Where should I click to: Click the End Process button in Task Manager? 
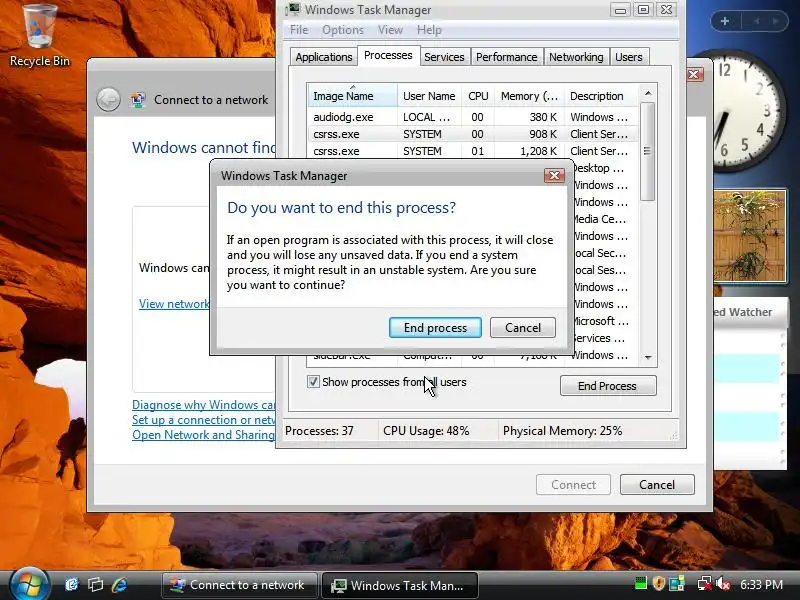point(608,386)
